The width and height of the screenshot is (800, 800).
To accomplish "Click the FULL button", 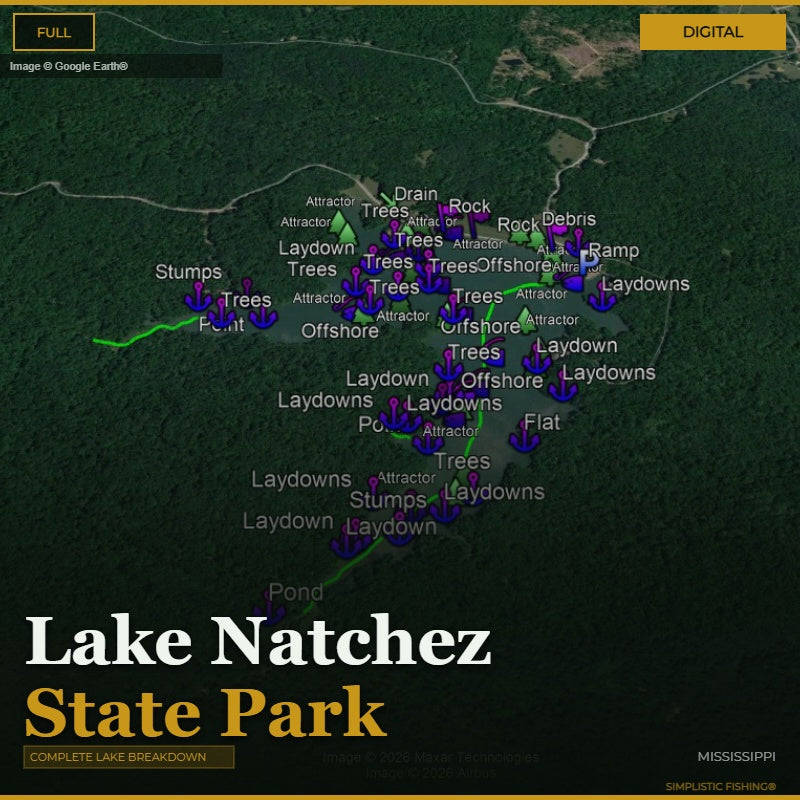I will (x=54, y=32).
